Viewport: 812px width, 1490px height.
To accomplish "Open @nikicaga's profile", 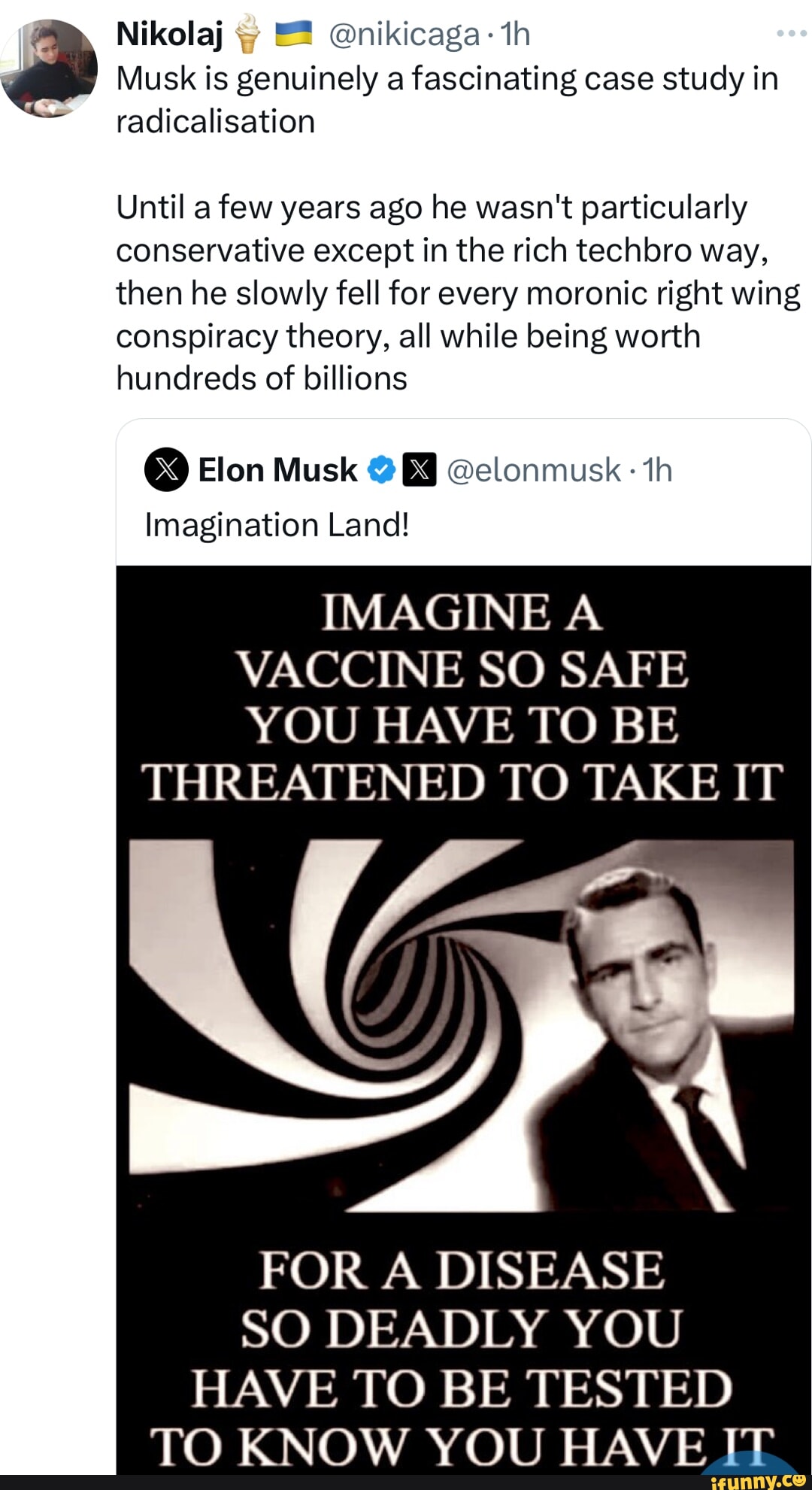I will pyautogui.click(x=406, y=34).
